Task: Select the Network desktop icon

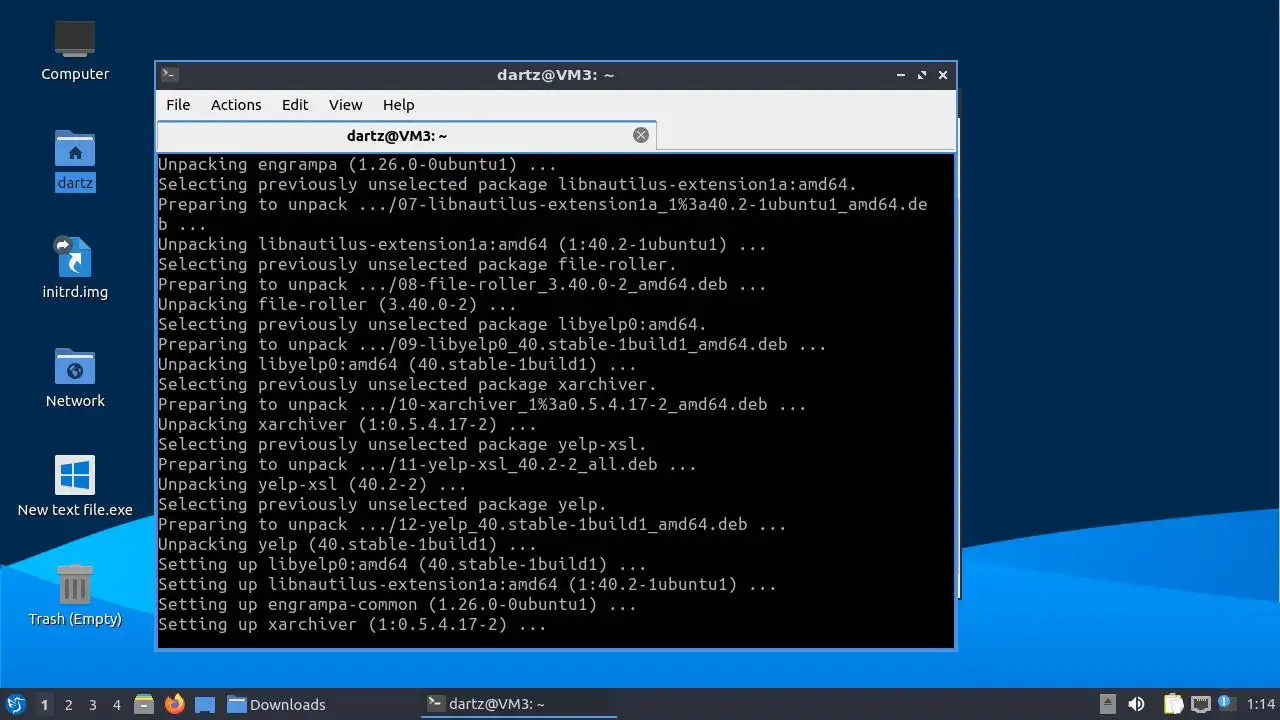Action: click(75, 378)
